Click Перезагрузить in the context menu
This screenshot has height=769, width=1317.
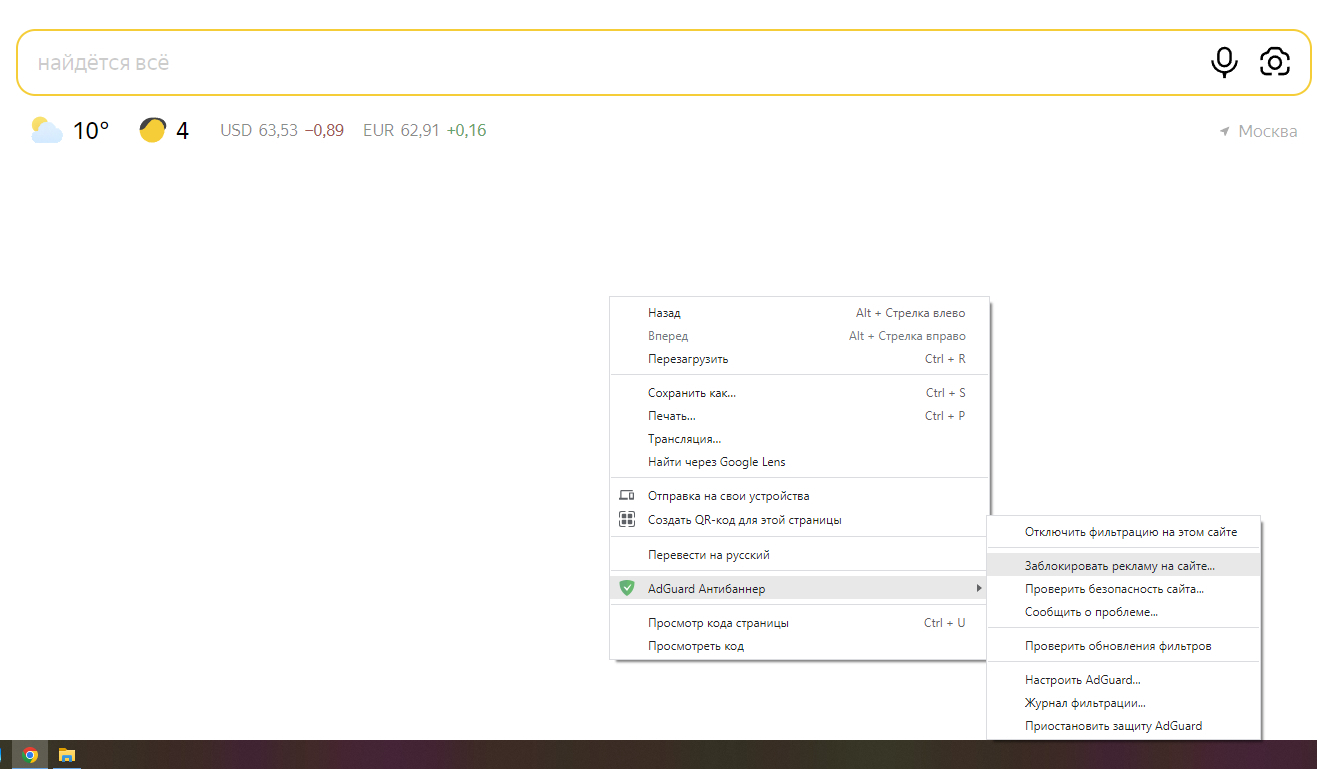(688, 359)
